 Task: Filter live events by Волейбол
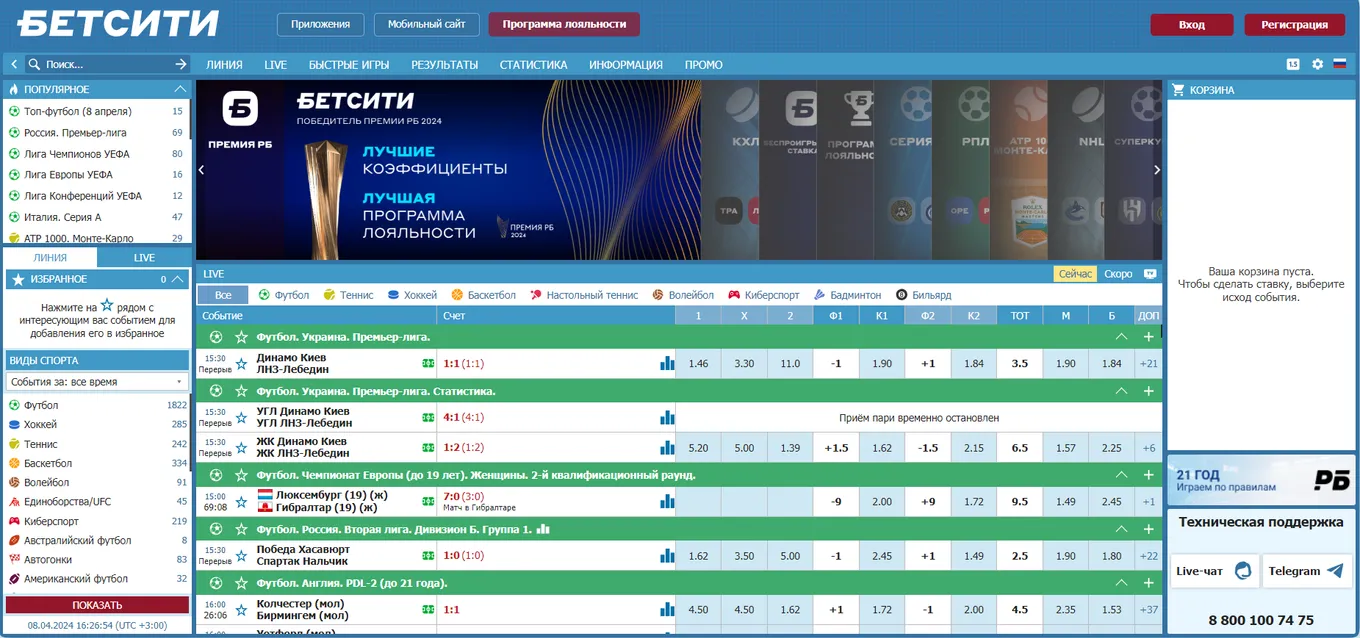[x=683, y=295]
